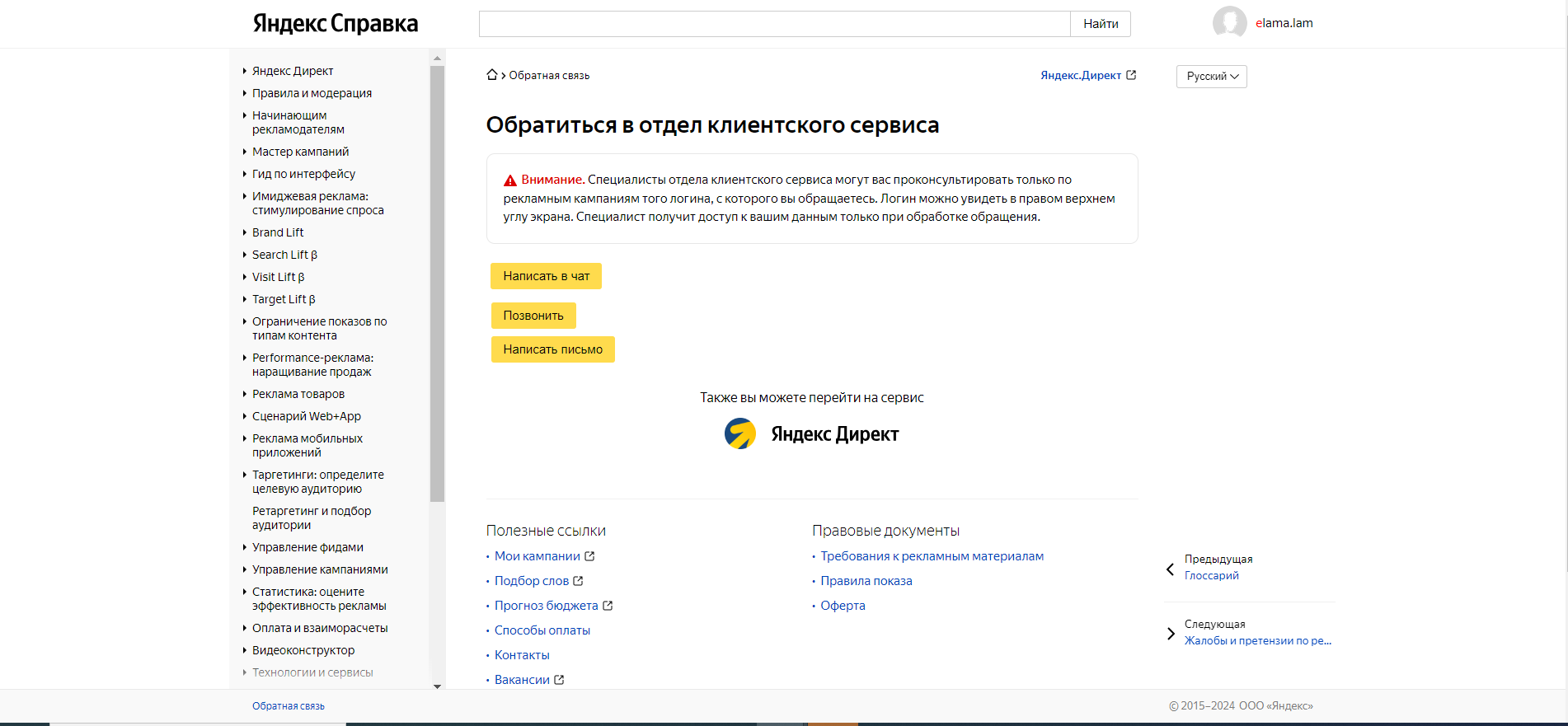1568x726 pixels.
Task: Open Требования к рекламным материалам link
Action: click(932, 556)
